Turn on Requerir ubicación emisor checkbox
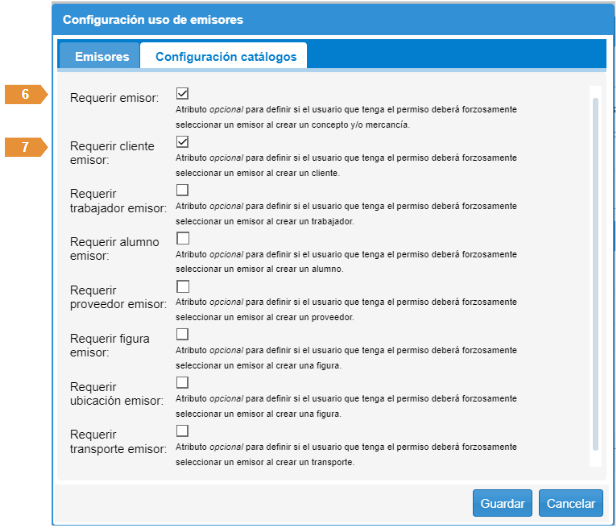 [183, 382]
